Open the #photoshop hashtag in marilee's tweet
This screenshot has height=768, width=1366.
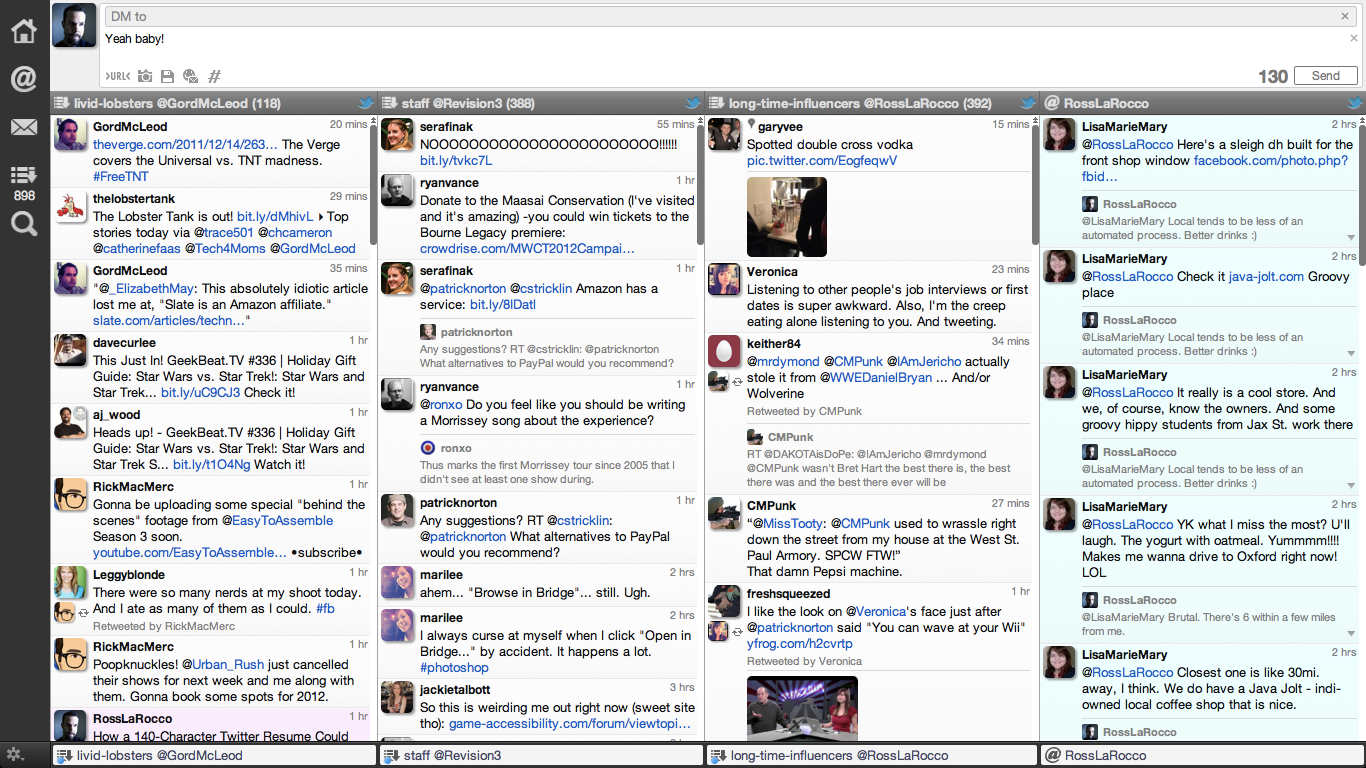click(454, 667)
